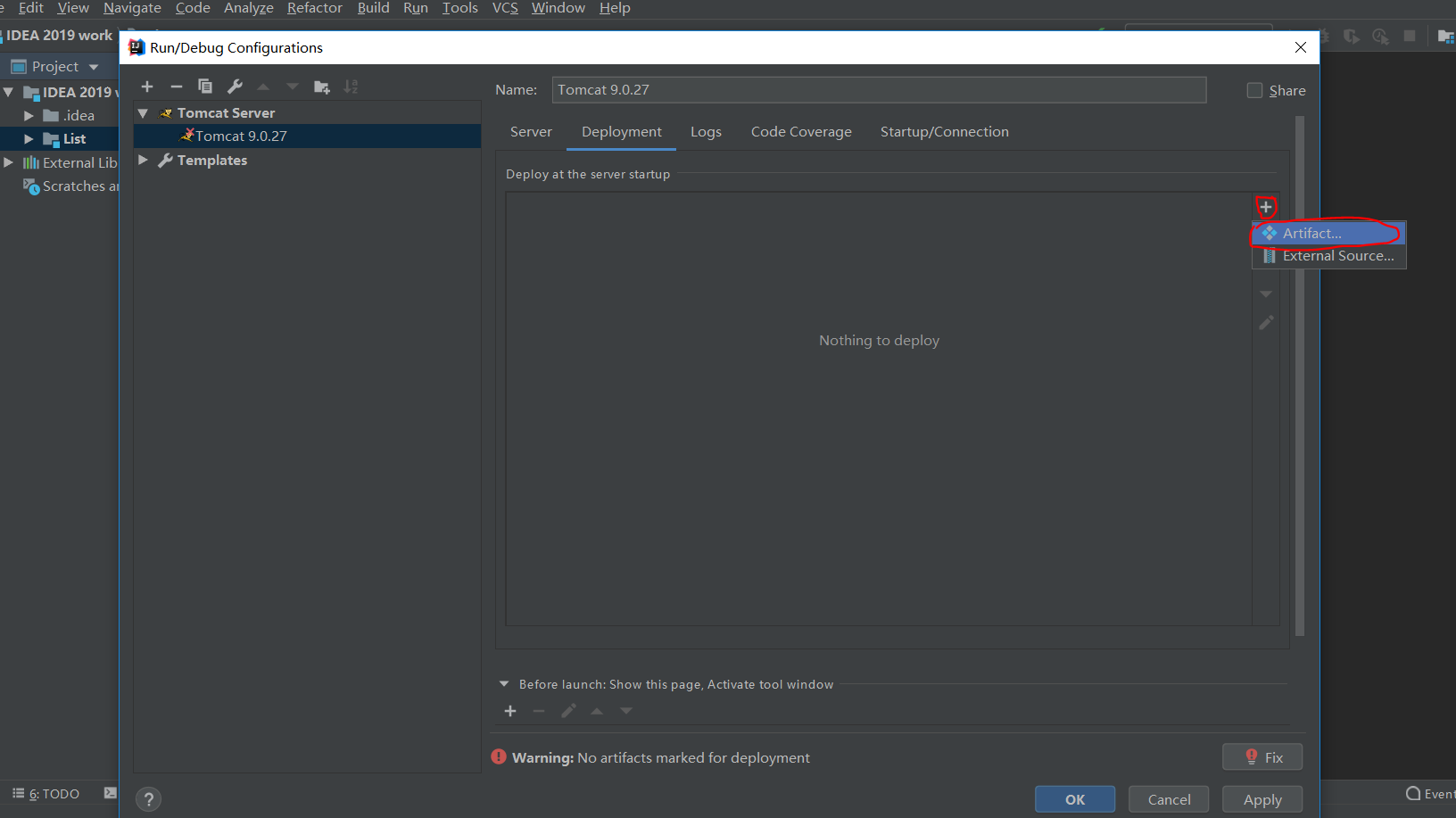Click into Name input field

(x=879, y=90)
